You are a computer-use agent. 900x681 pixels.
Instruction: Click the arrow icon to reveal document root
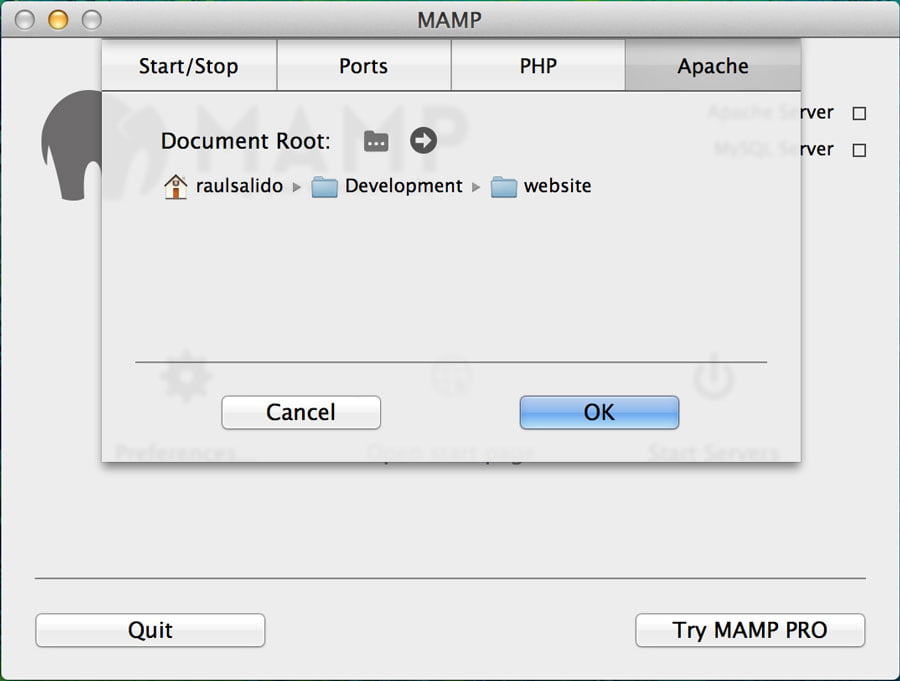pyautogui.click(x=424, y=141)
